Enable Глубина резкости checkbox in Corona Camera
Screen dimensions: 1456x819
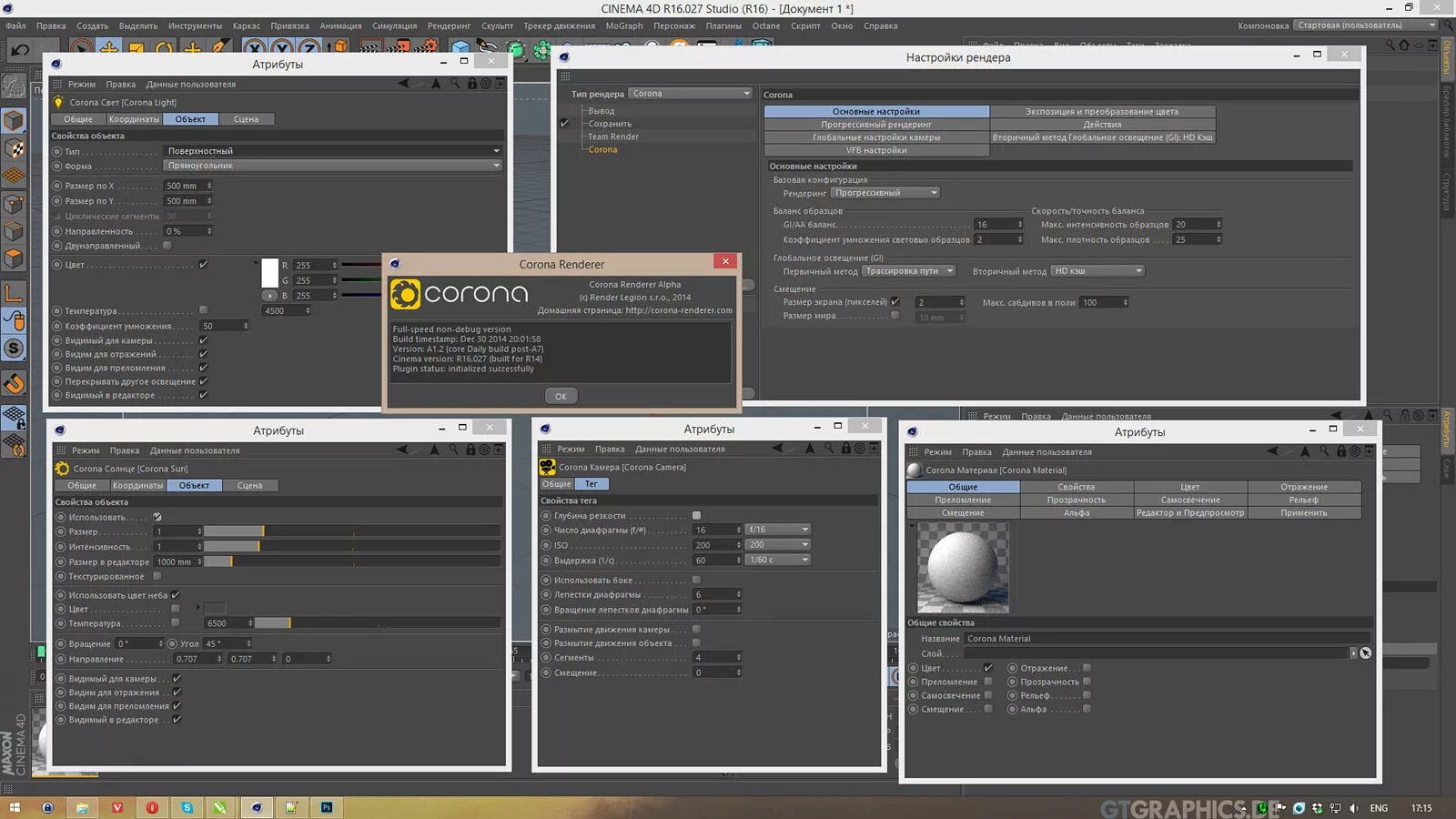coord(696,515)
